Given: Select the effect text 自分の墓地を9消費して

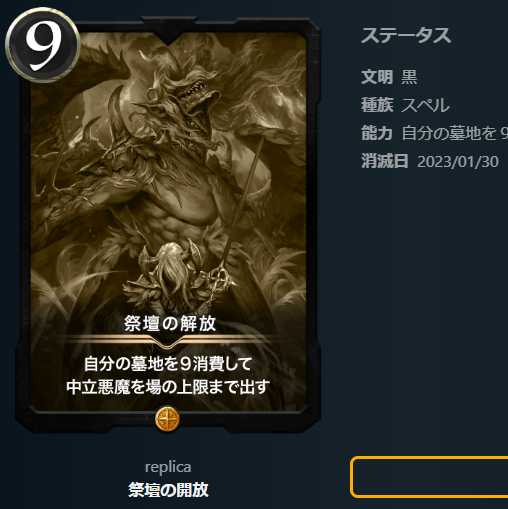Looking at the screenshot, I should tap(168, 364).
